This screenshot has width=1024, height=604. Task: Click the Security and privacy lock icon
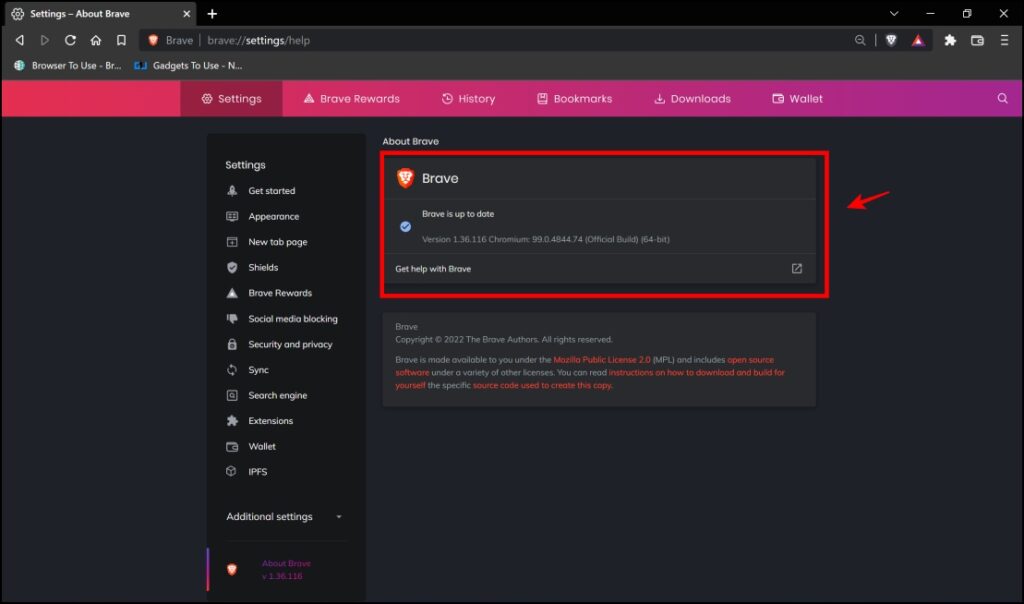232,344
